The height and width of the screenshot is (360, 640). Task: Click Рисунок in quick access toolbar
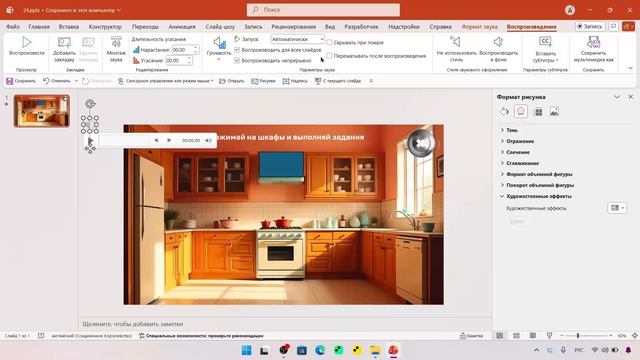pyautogui.click(x=263, y=81)
